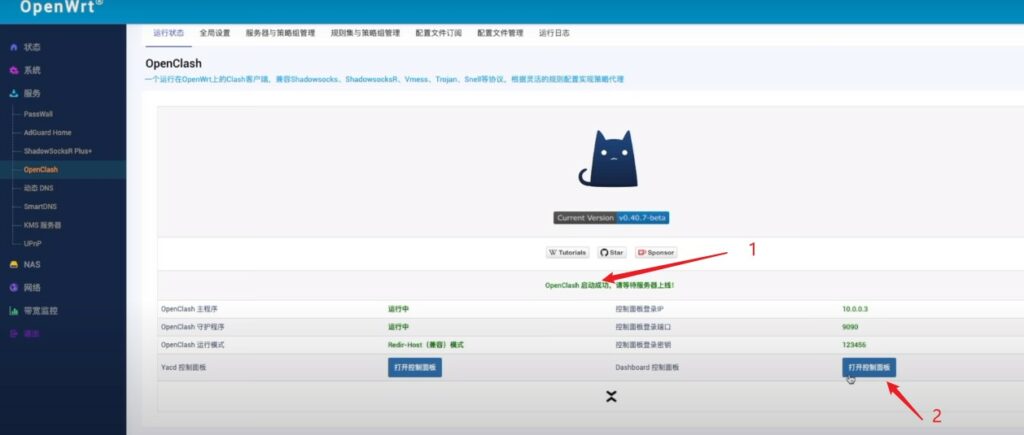Click the Sponsor button
Image resolution: width=1024 pixels, height=435 pixels.
point(656,253)
